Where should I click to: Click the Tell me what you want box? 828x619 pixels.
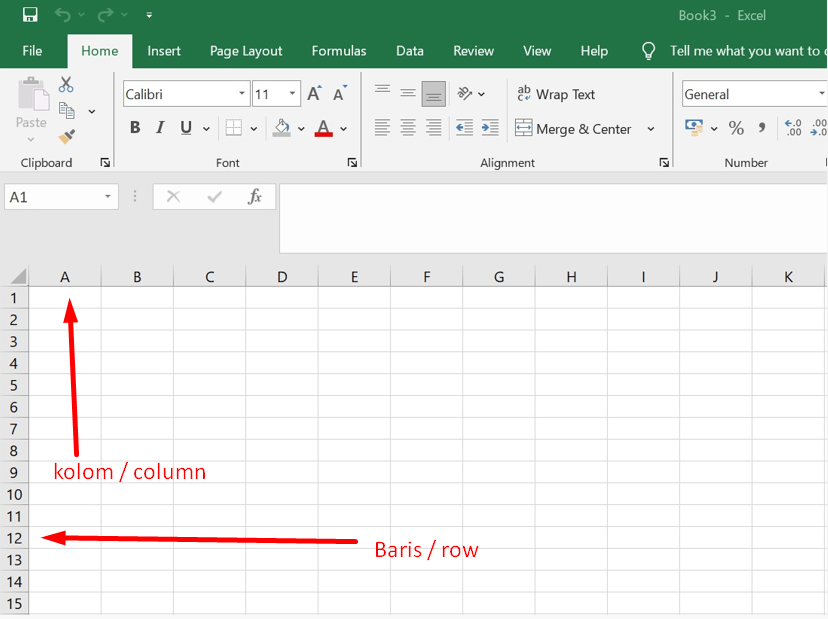[x=745, y=51]
